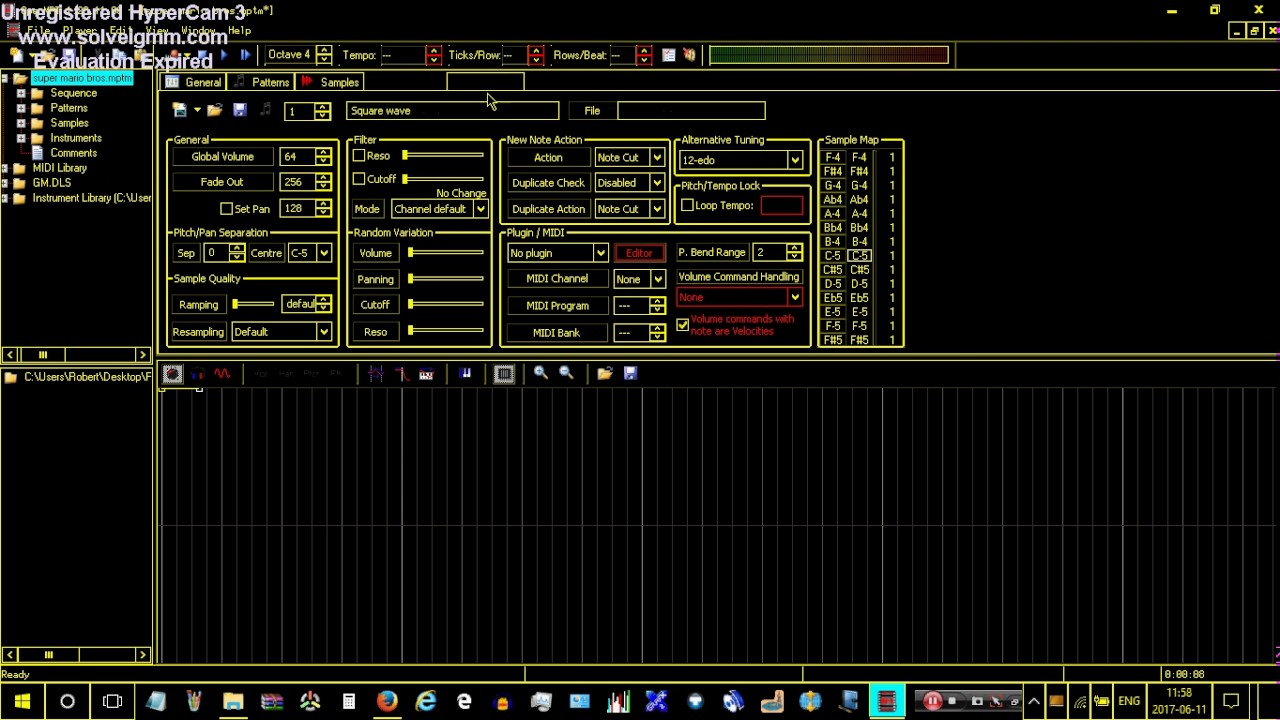This screenshot has width=1280, height=720.
Task: Zoom in on the envelope
Action: pos(541,374)
